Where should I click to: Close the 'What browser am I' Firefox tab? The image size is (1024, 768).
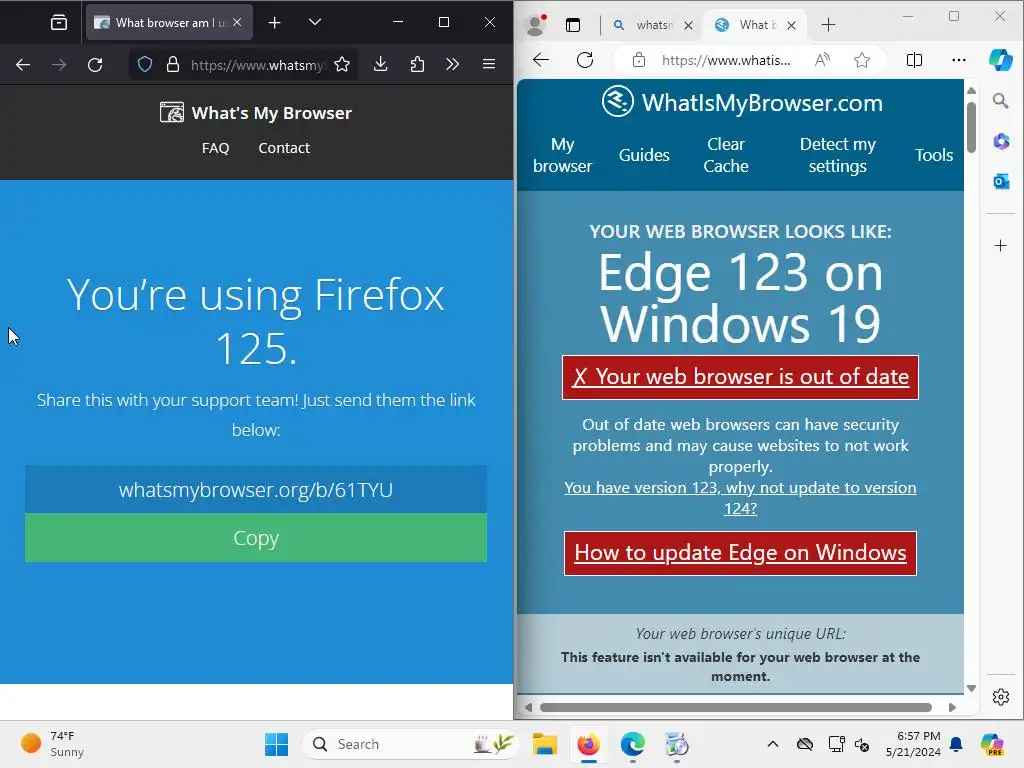[237, 22]
